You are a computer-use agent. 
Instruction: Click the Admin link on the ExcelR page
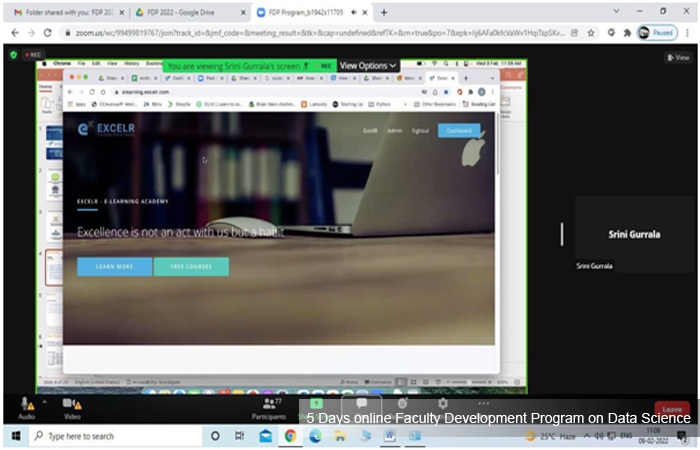pyautogui.click(x=394, y=130)
